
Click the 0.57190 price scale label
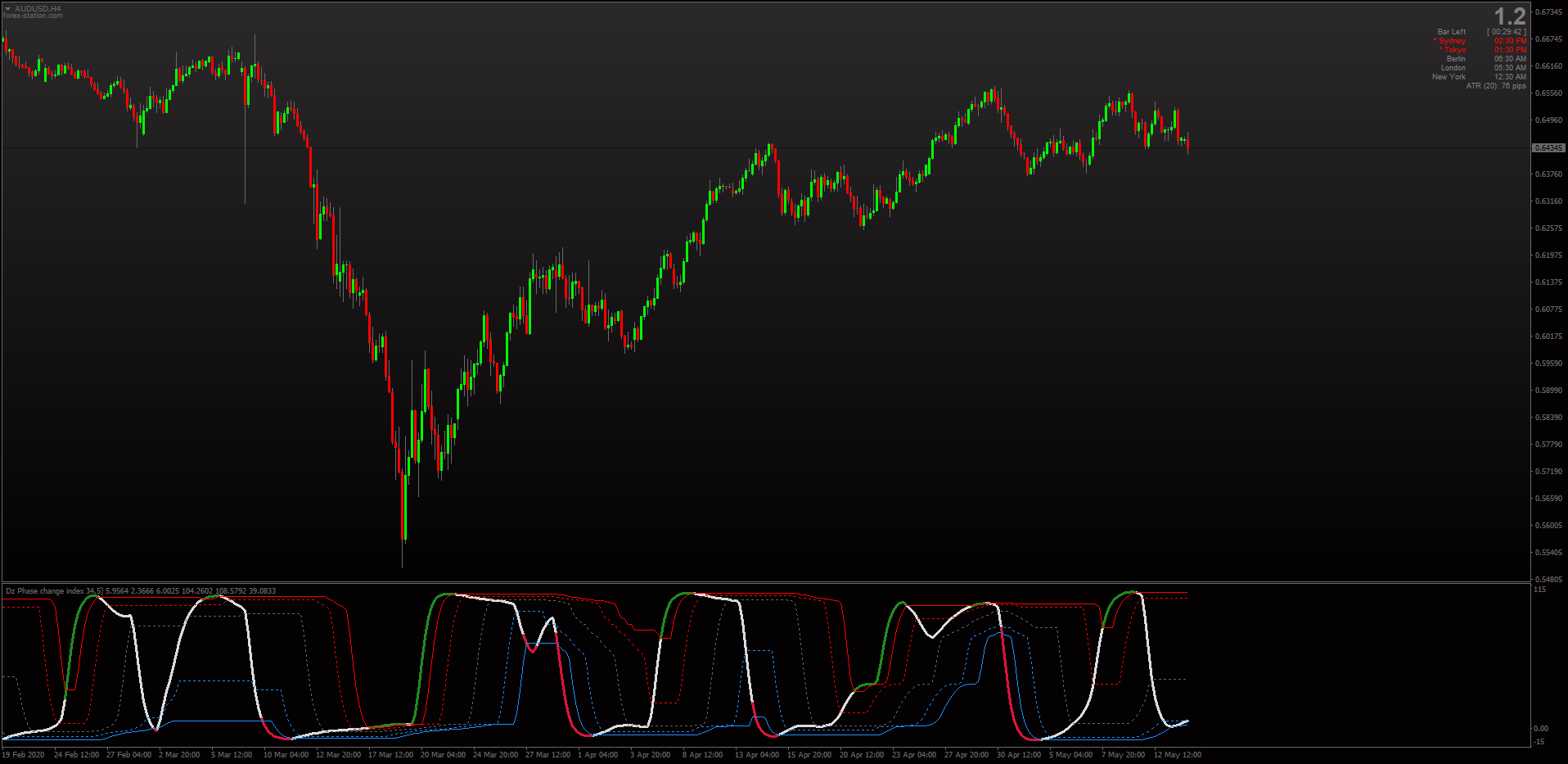pyautogui.click(x=1548, y=472)
